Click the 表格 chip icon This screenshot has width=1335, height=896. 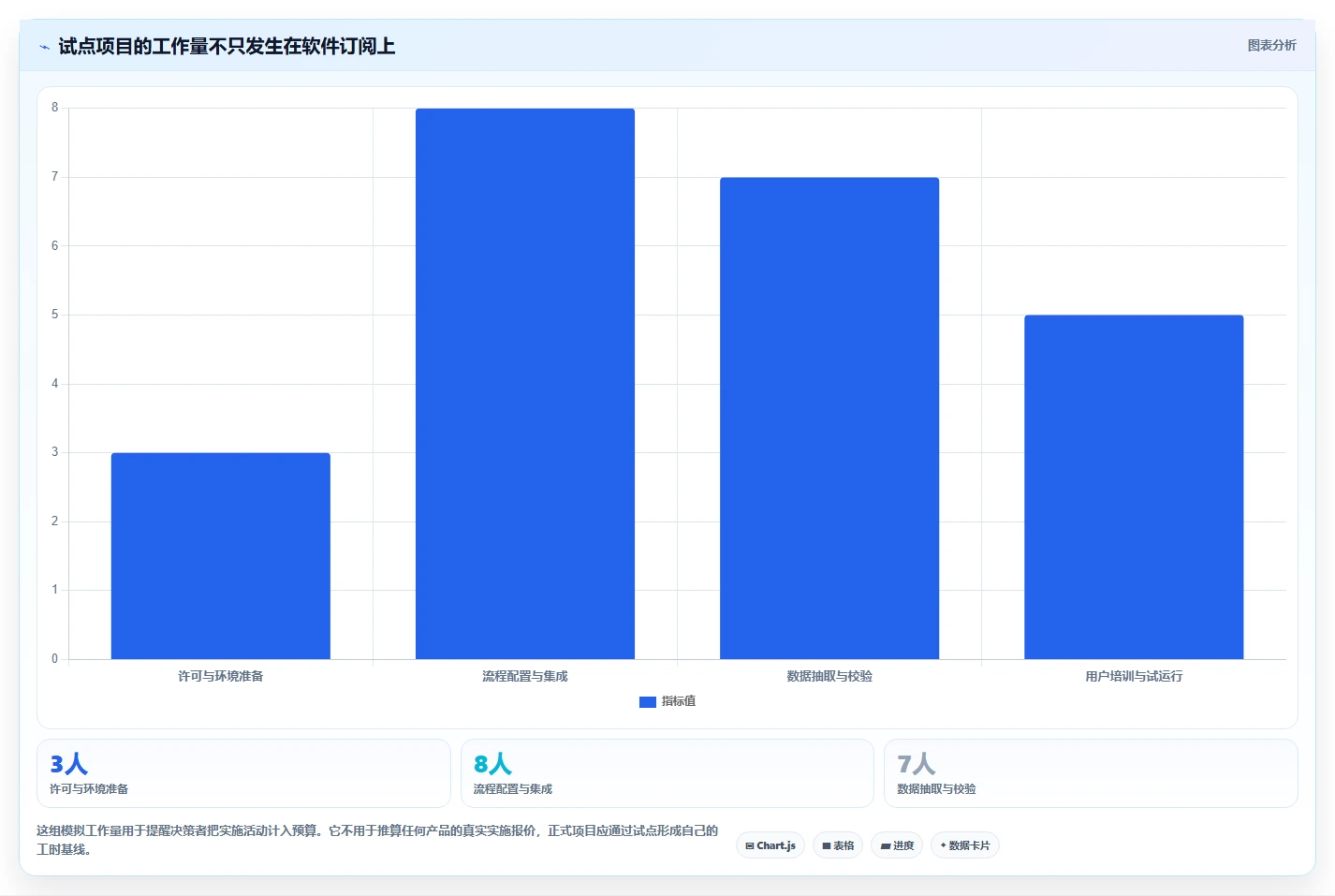click(x=827, y=846)
